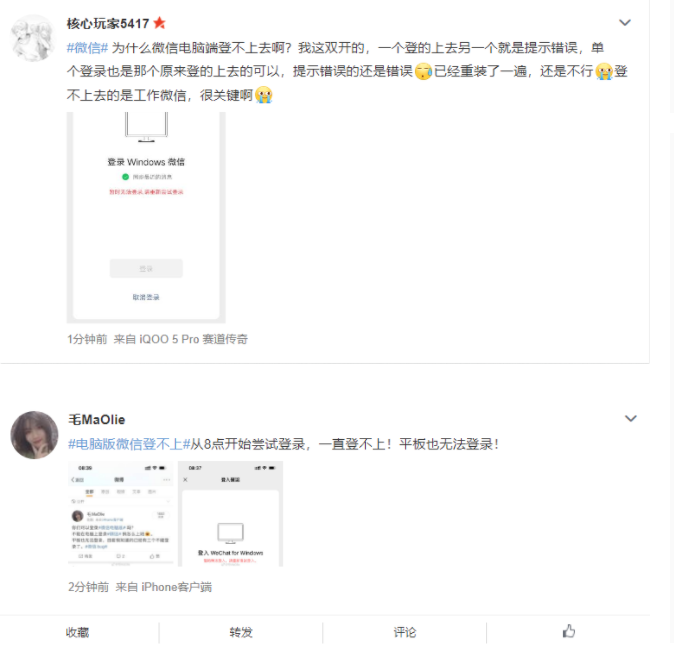Viewport: 674px width, 659px height.
Task: View the first Weibo phone screenshot thumbnail
Action: (121, 513)
